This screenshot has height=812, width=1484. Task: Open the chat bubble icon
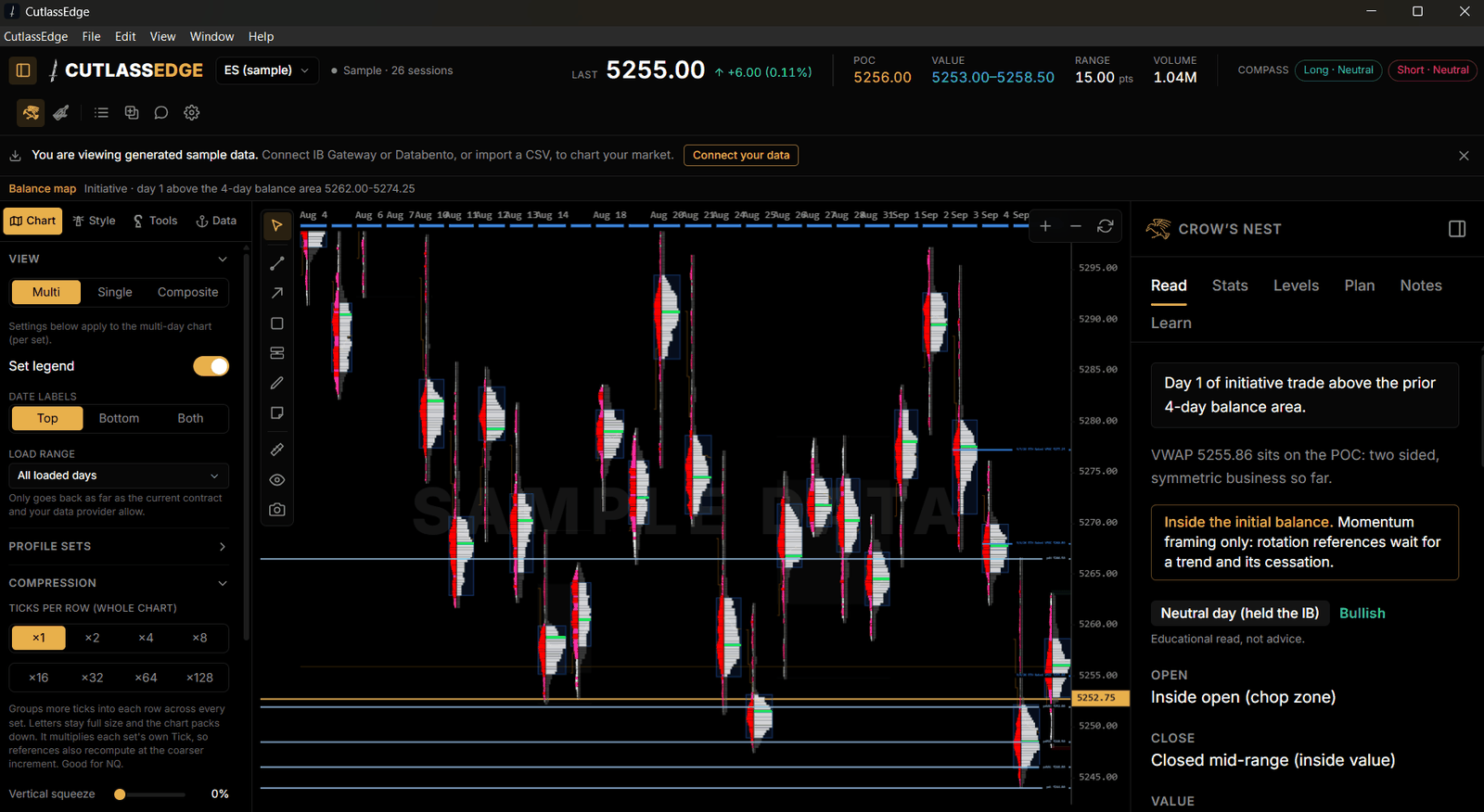point(161,113)
